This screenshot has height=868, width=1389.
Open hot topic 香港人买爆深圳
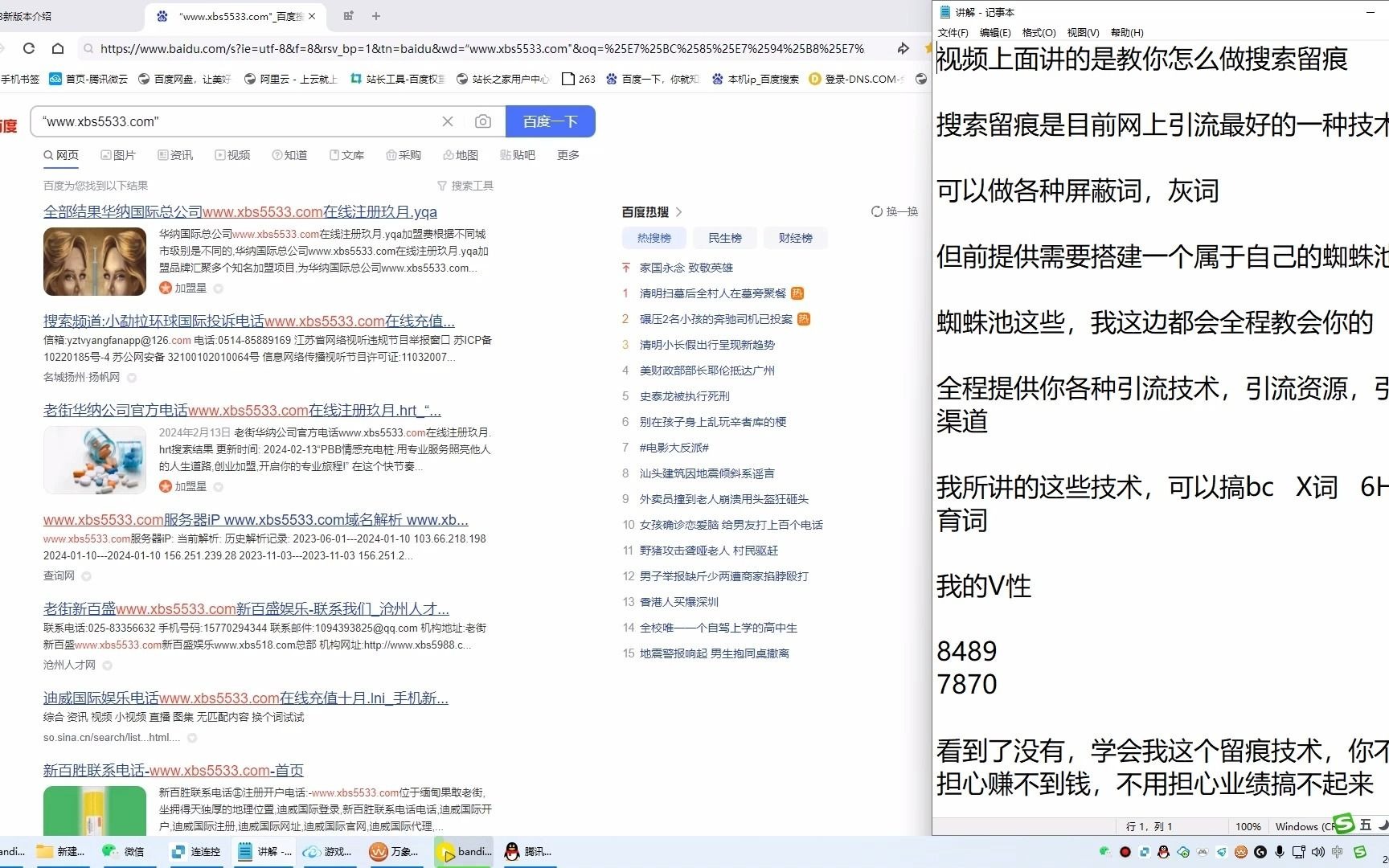coord(679,602)
